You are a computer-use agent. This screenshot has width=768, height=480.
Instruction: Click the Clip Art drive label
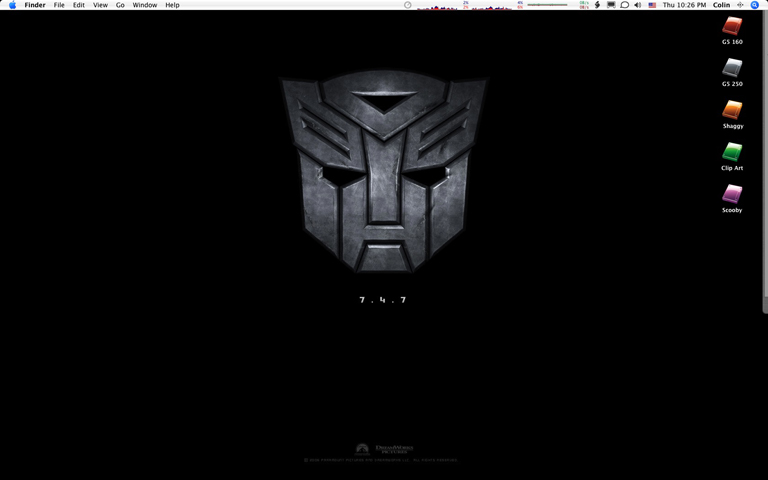tap(732, 168)
